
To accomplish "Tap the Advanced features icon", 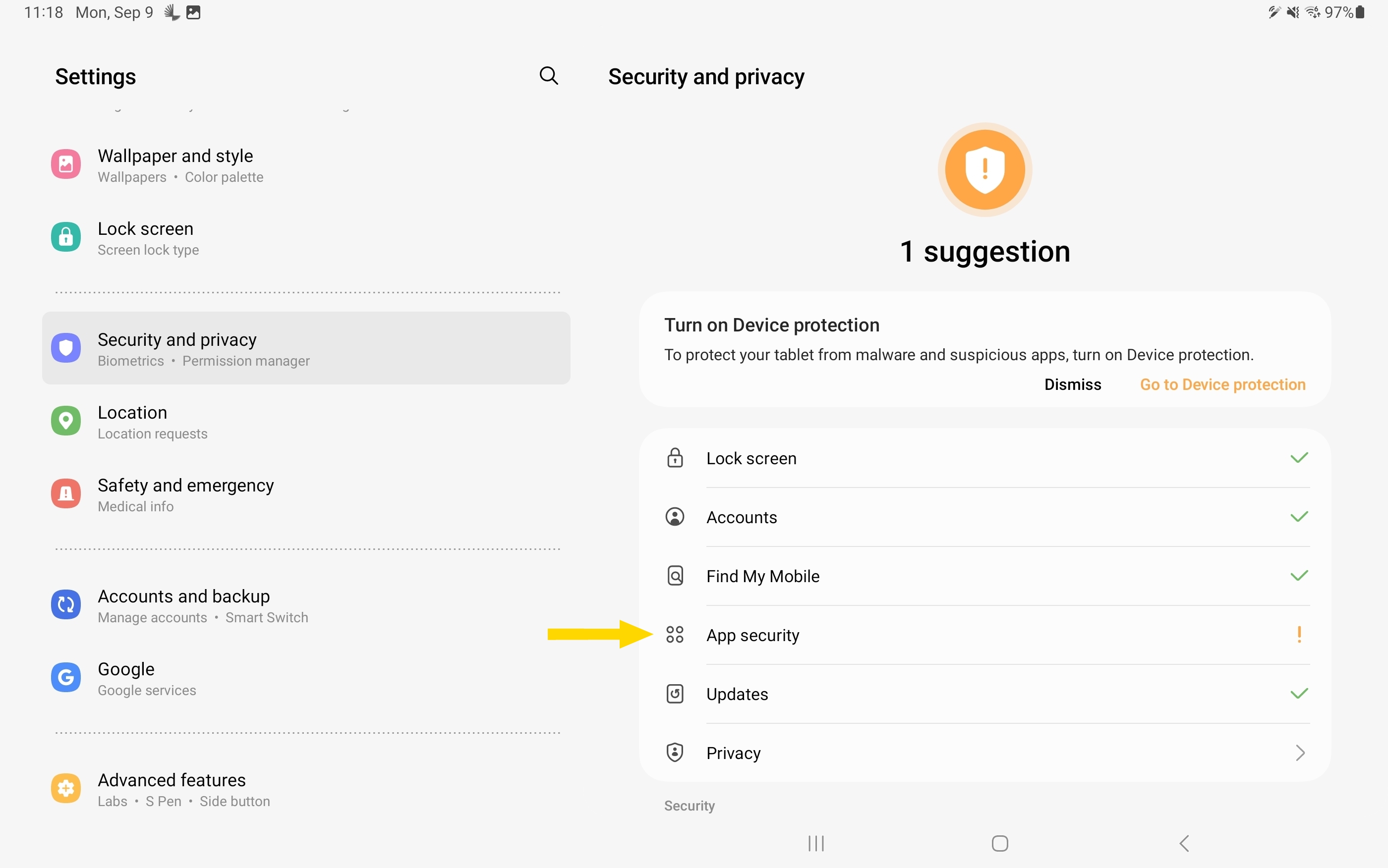I will click(66, 788).
